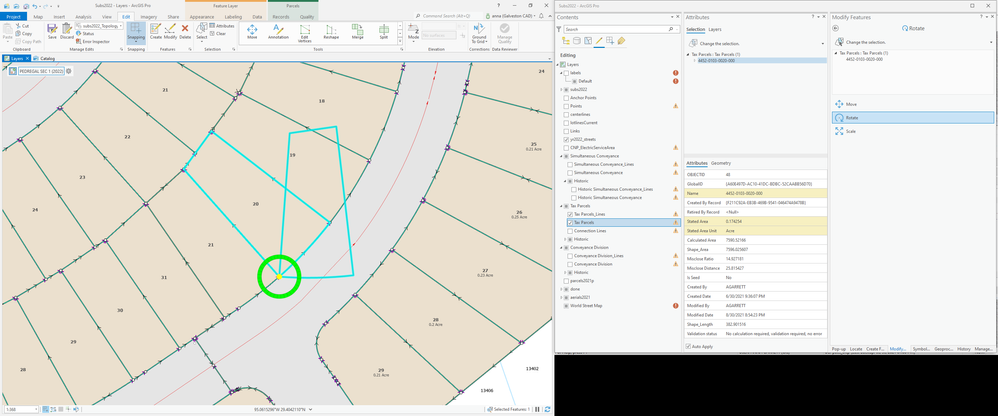Screen dimensions: 998x416
Task: Click the Annotation tool icon
Action: (x=278, y=31)
